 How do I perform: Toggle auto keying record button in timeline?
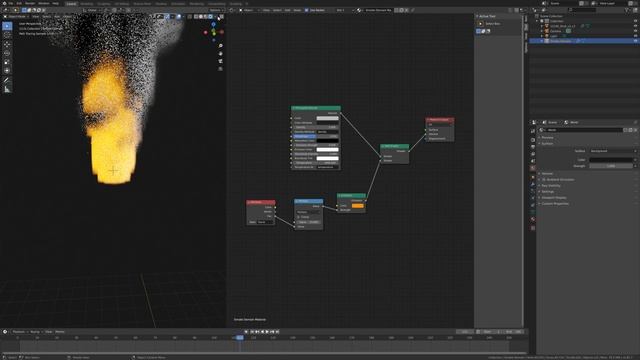(246, 332)
